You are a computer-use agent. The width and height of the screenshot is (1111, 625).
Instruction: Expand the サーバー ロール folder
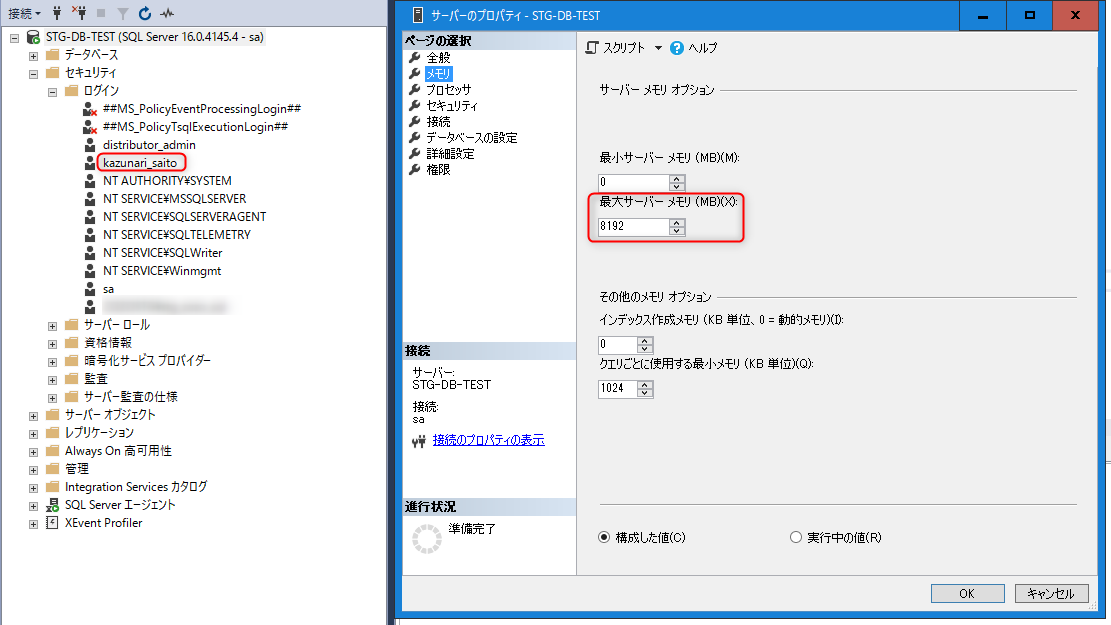(52, 326)
